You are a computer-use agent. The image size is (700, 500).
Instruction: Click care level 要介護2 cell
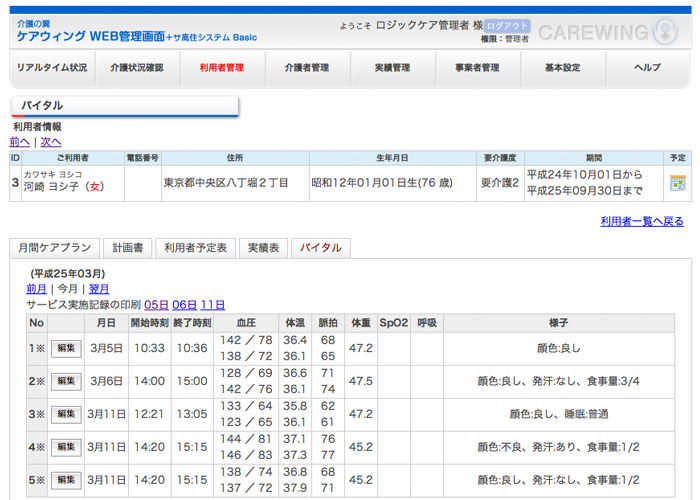coord(500,183)
